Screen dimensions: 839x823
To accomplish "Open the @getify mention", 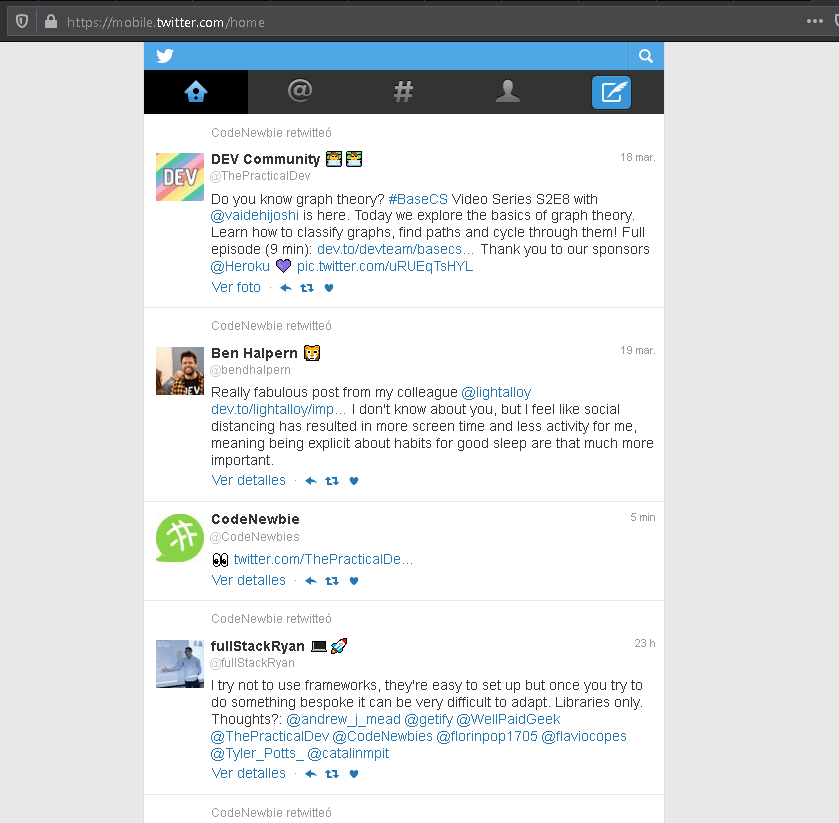I will (429, 720).
